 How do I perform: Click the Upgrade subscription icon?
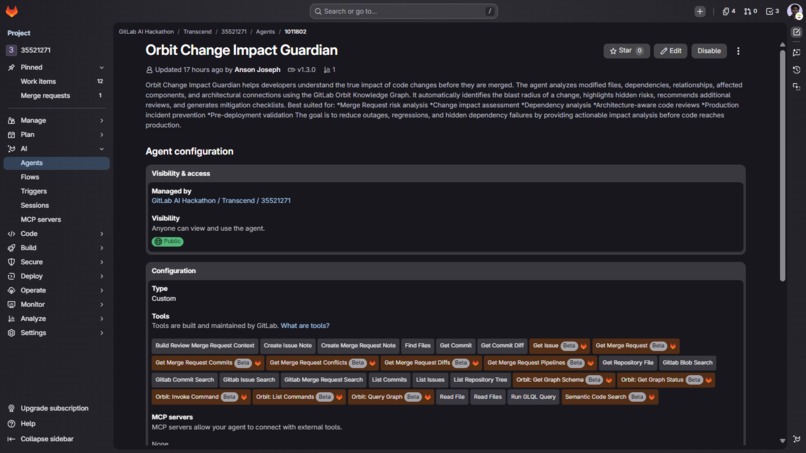[x=11, y=408]
